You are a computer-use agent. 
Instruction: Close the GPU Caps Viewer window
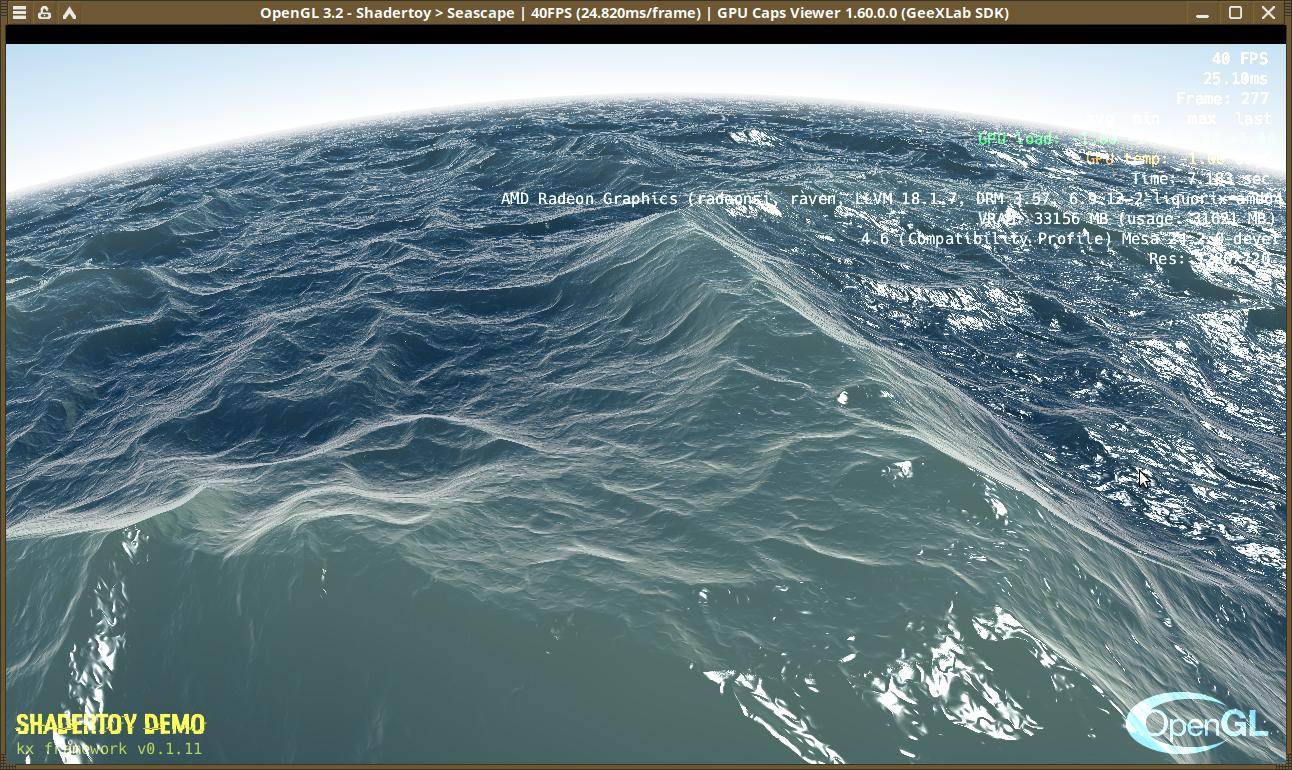click(1269, 13)
